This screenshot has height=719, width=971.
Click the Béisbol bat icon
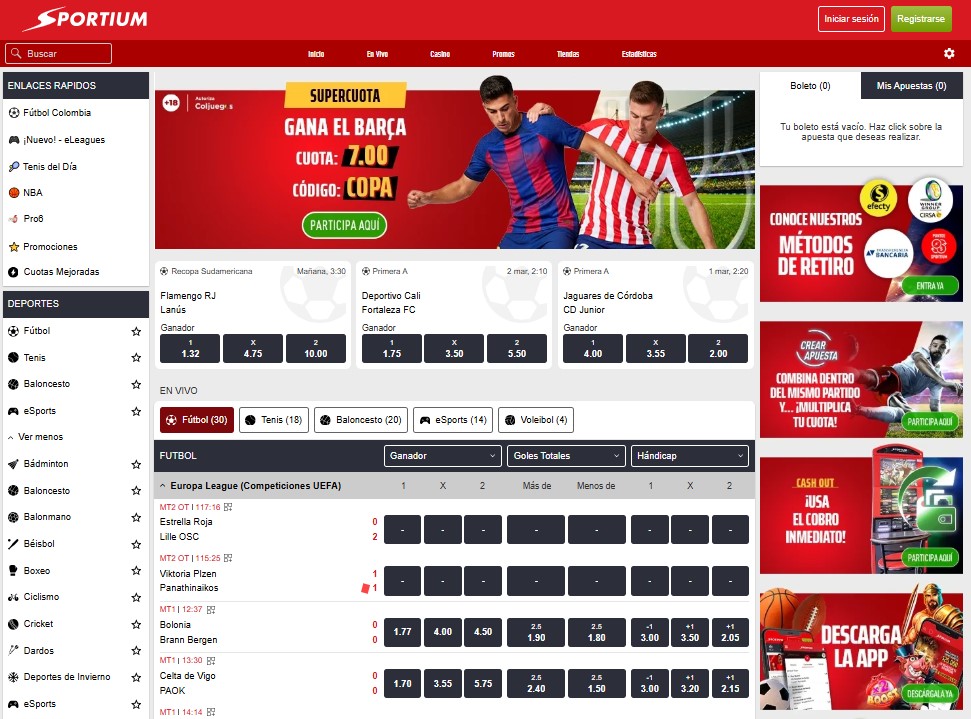pyautogui.click(x=13, y=544)
